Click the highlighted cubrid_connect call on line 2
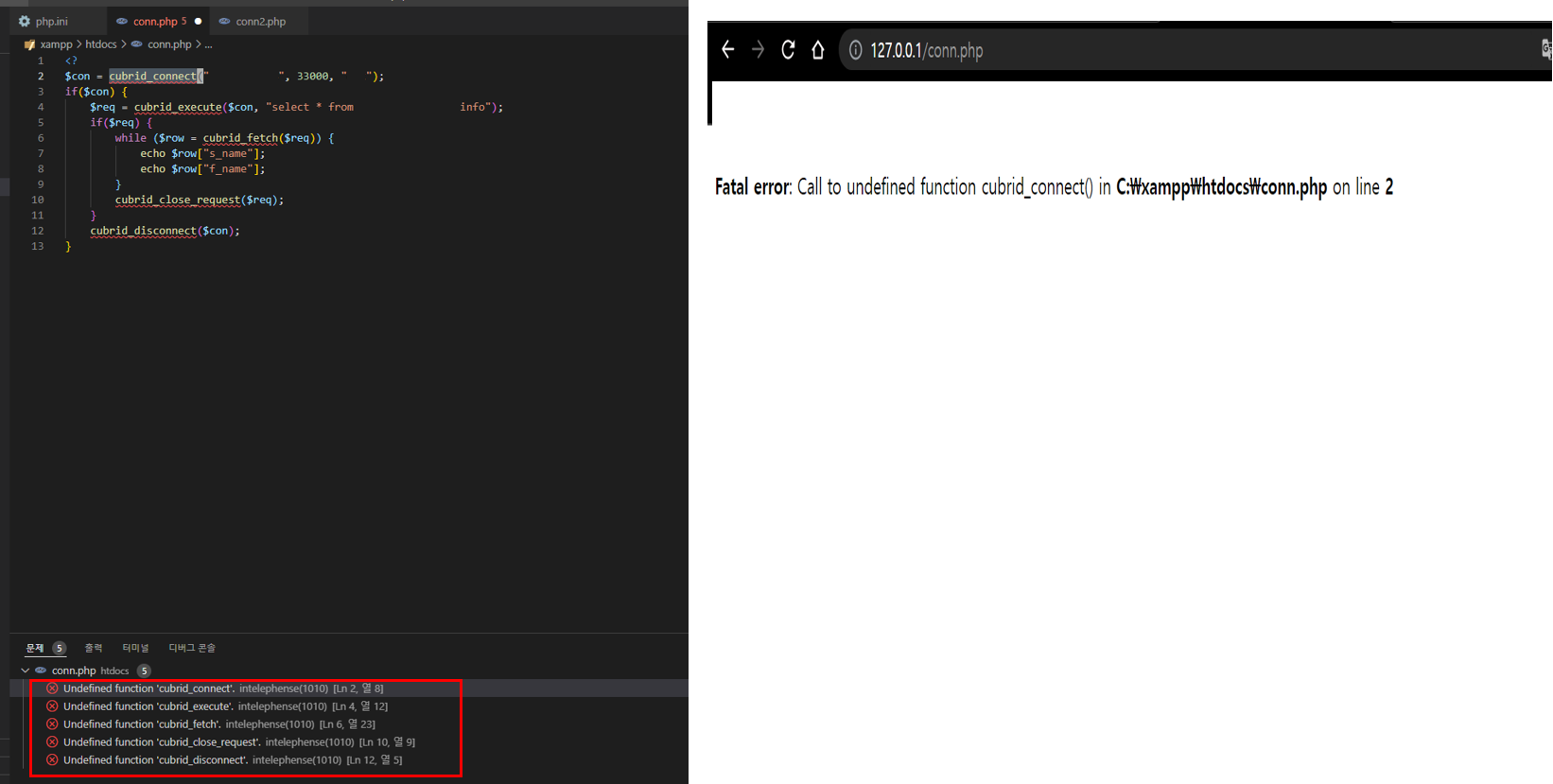The height and width of the screenshot is (784, 1553). pyautogui.click(x=152, y=76)
